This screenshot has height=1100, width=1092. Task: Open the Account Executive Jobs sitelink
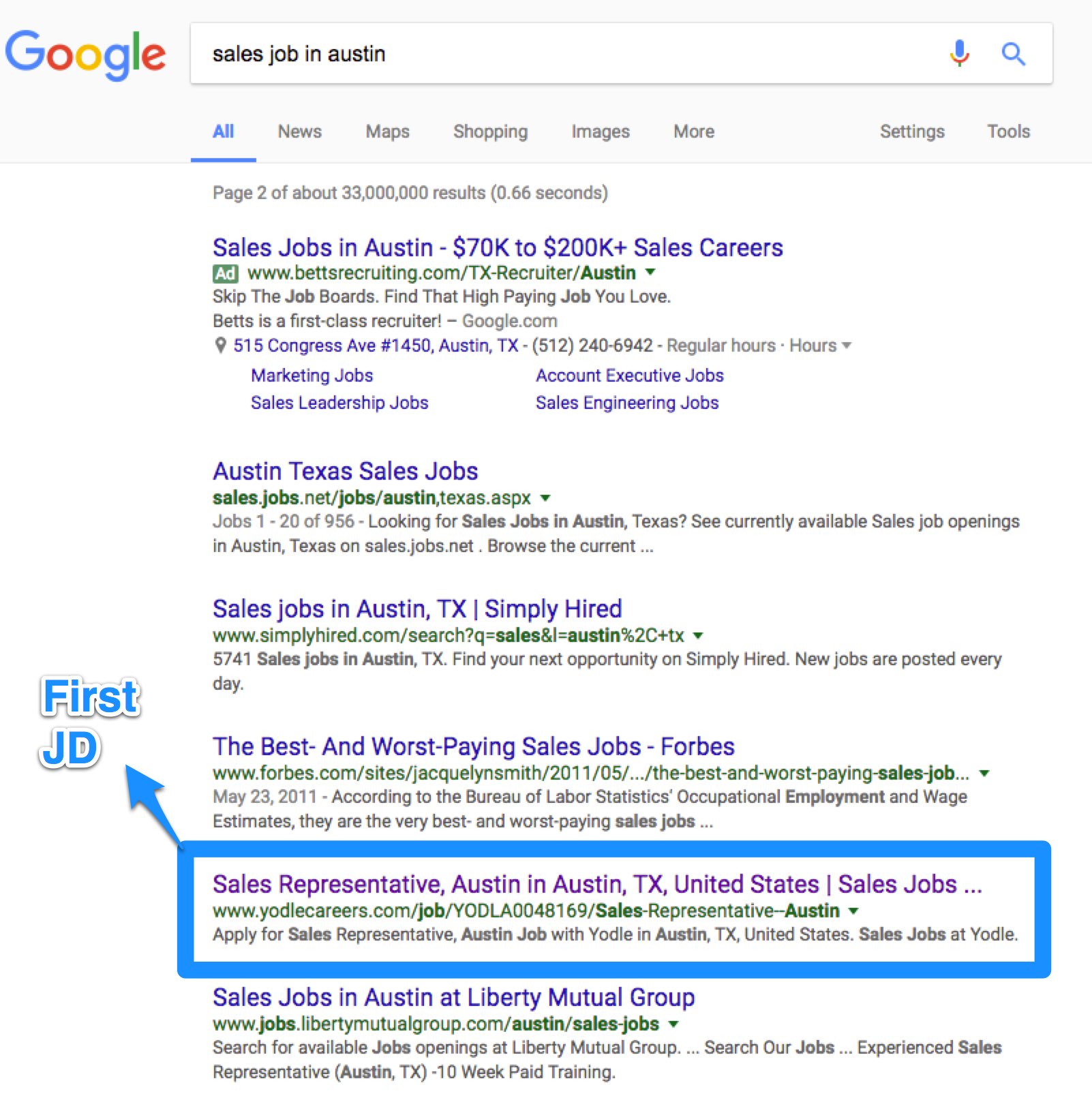(630, 376)
